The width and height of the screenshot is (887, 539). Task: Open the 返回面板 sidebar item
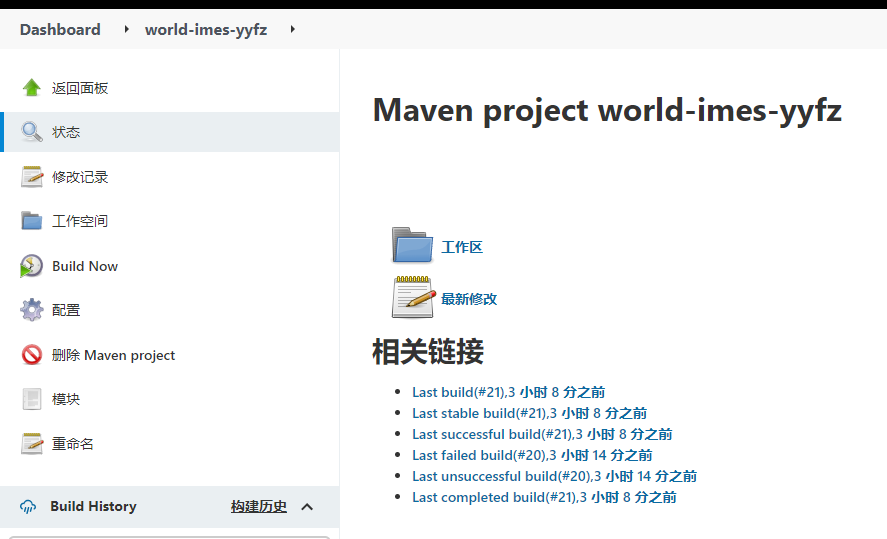[80, 88]
